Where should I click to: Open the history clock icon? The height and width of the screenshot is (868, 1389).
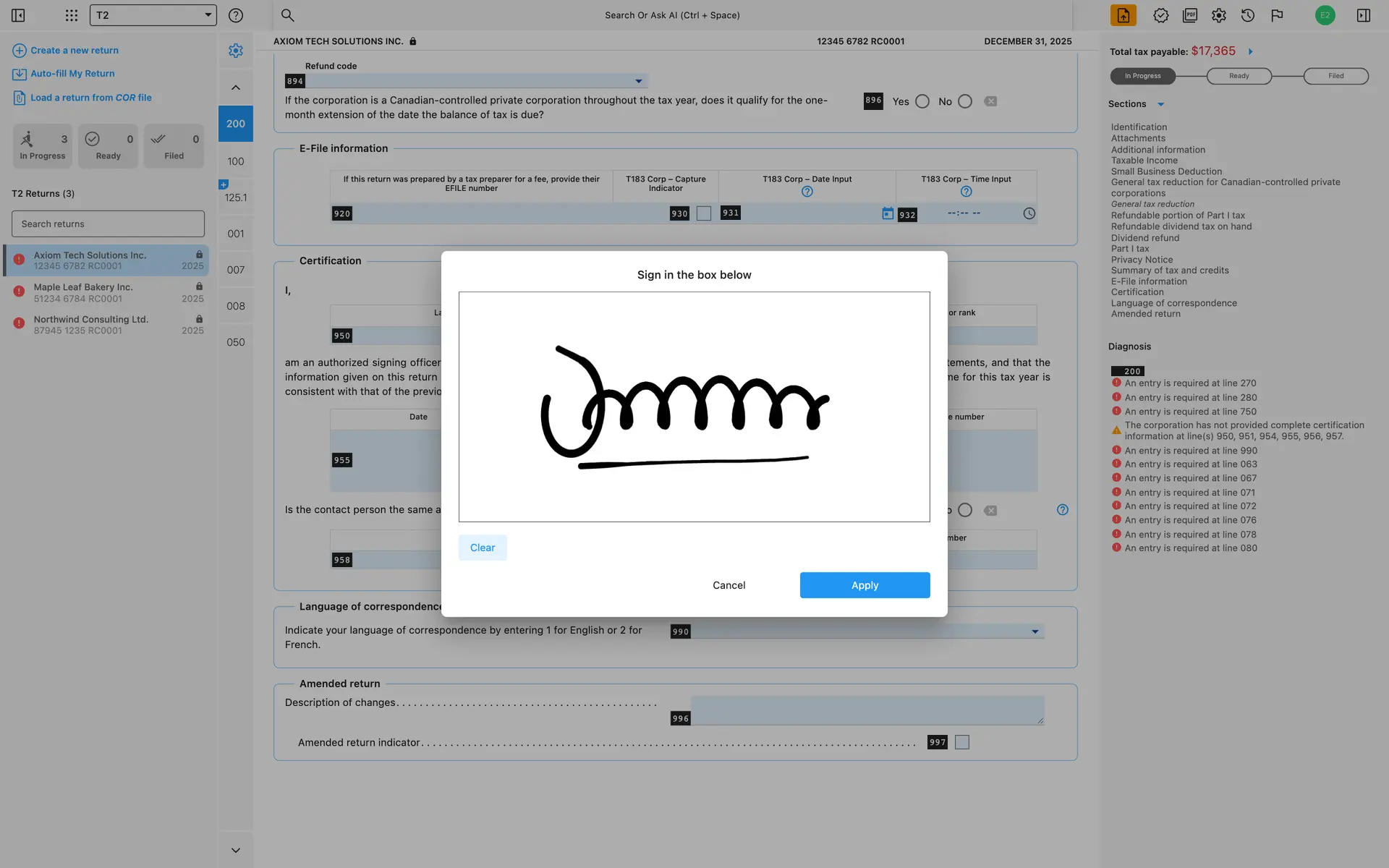1247,15
